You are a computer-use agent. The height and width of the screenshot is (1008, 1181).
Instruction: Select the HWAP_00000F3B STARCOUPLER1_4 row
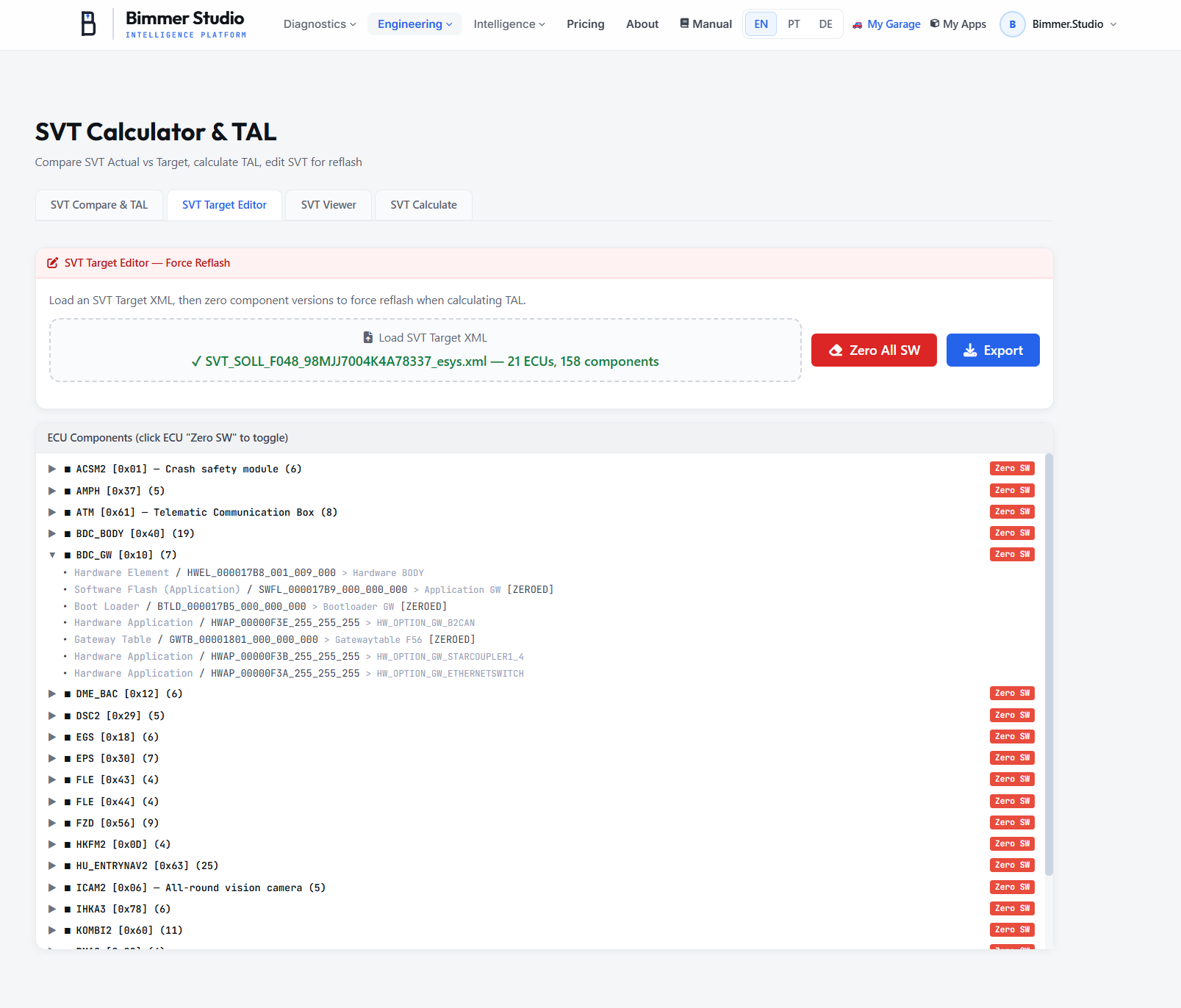(x=294, y=657)
